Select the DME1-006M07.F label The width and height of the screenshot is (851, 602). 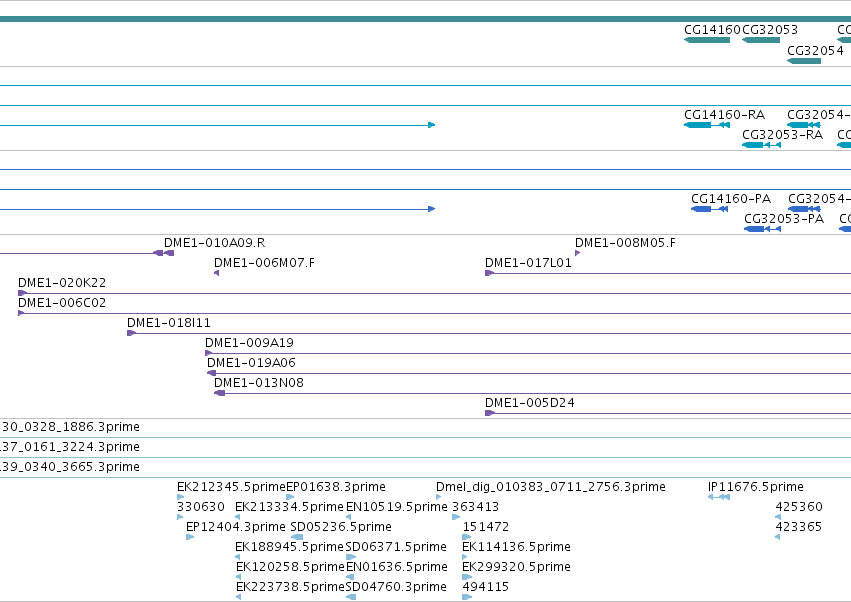coord(264,263)
